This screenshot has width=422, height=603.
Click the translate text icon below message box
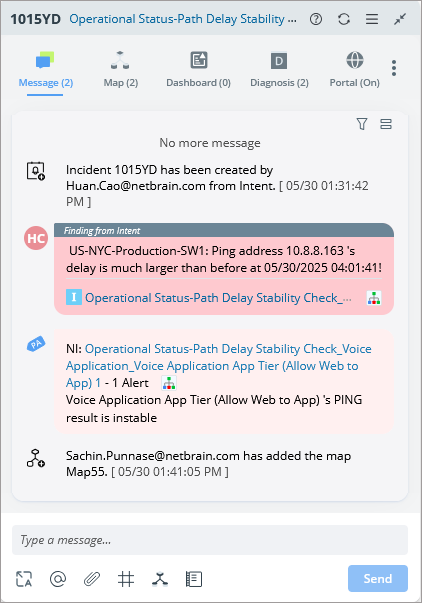(x=24, y=579)
